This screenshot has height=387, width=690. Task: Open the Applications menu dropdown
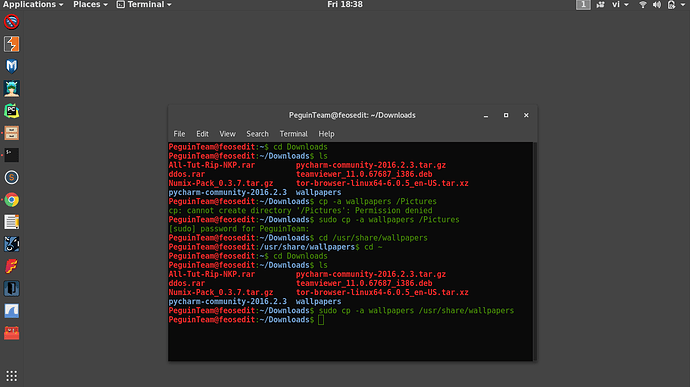33,4
